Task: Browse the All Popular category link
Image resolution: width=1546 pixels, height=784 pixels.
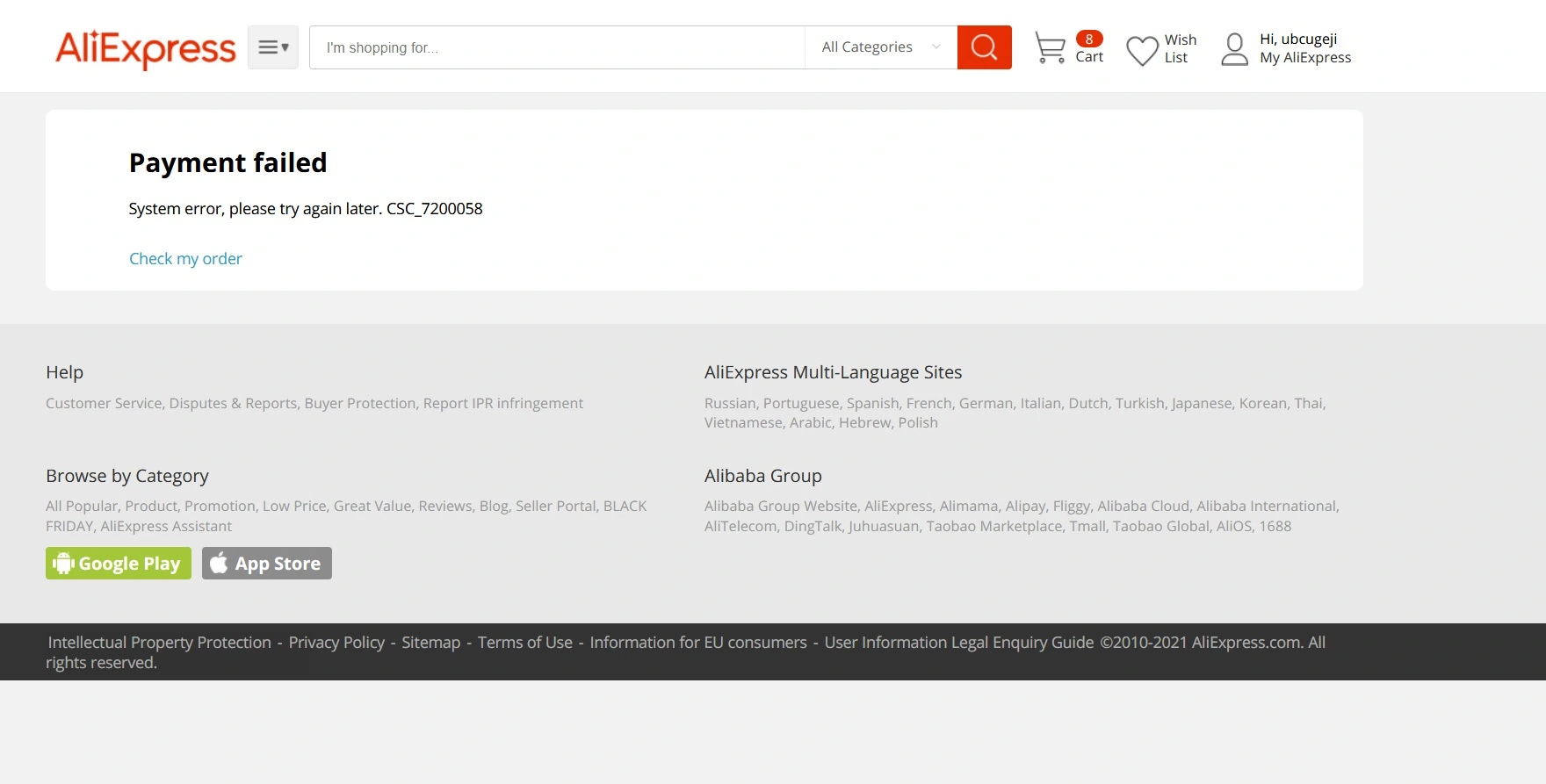Action: point(82,506)
